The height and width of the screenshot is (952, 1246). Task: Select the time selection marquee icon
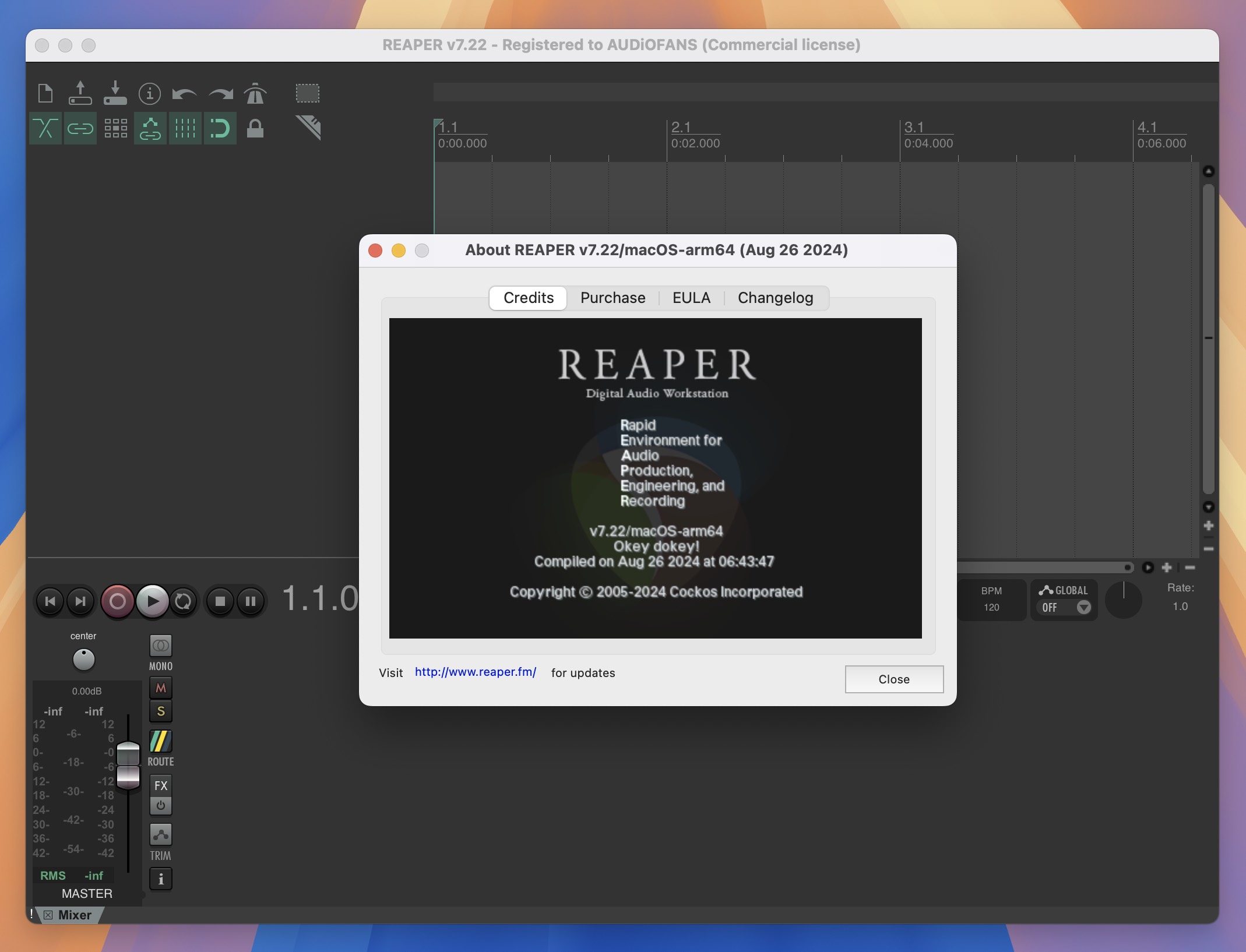pyautogui.click(x=307, y=92)
